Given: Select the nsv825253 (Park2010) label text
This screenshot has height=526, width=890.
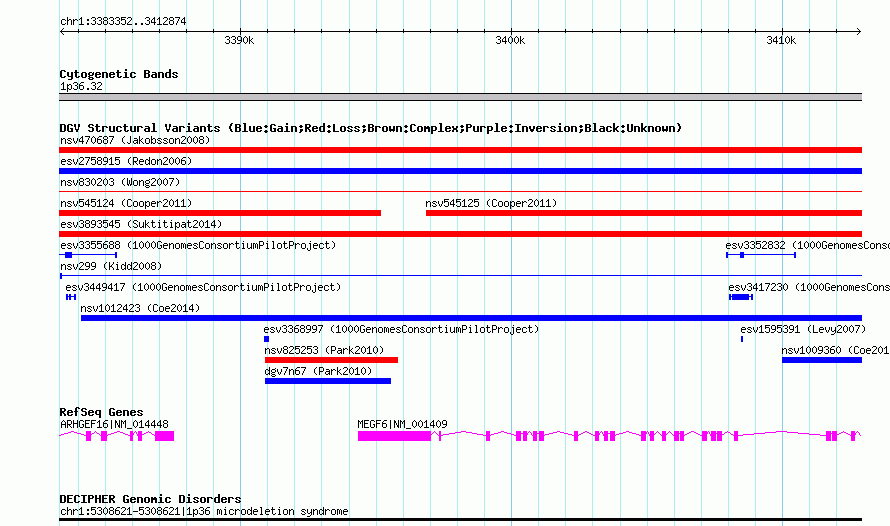Looking at the screenshot, I should point(324,350).
